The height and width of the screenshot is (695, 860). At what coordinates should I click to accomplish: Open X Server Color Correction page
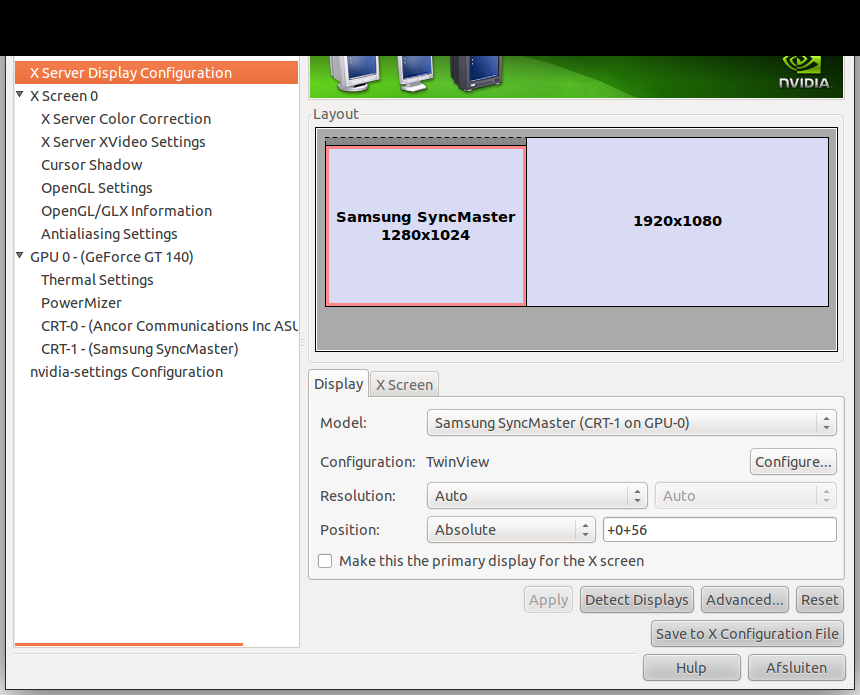point(126,119)
